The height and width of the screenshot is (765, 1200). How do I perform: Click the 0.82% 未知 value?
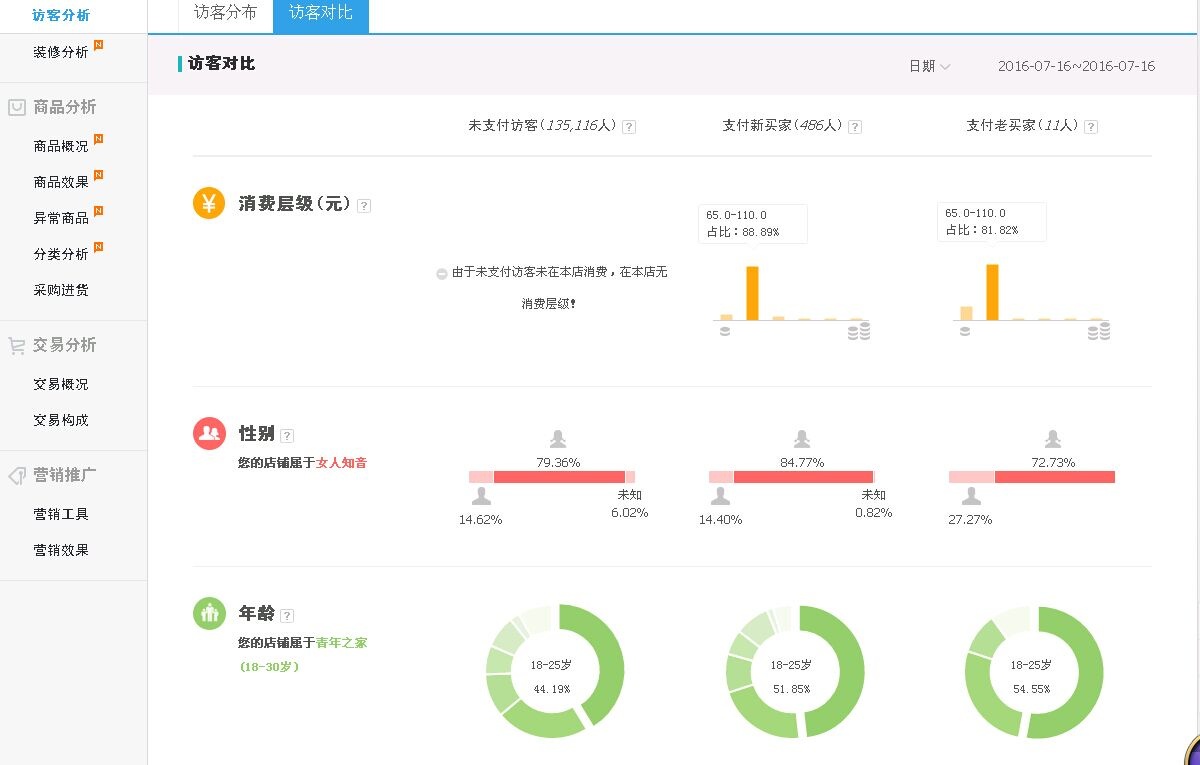[873, 513]
